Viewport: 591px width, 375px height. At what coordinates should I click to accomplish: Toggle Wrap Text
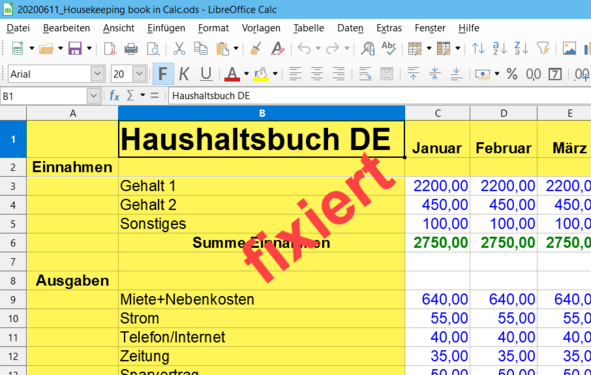click(x=365, y=74)
